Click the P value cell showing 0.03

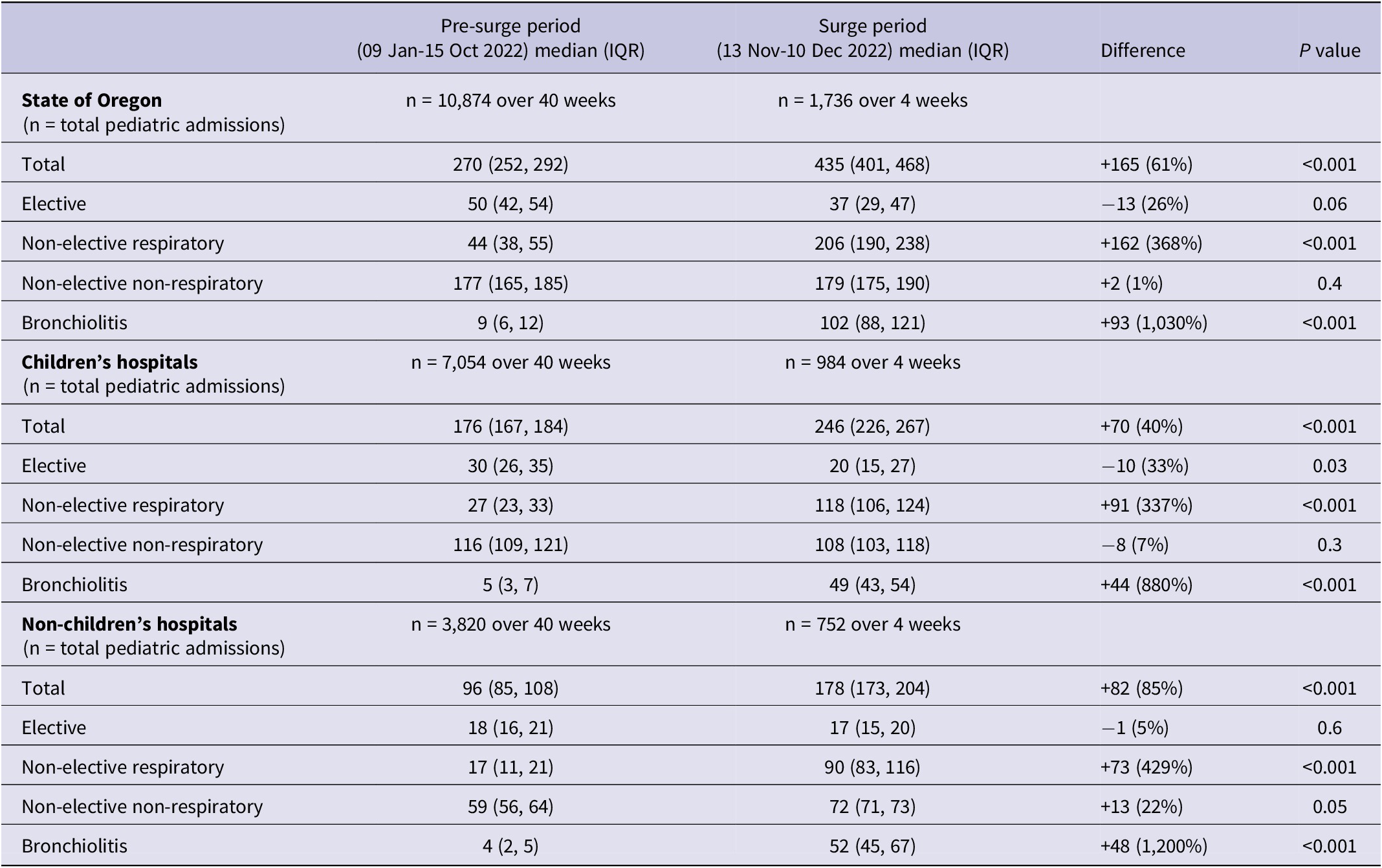tap(1329, 466)
